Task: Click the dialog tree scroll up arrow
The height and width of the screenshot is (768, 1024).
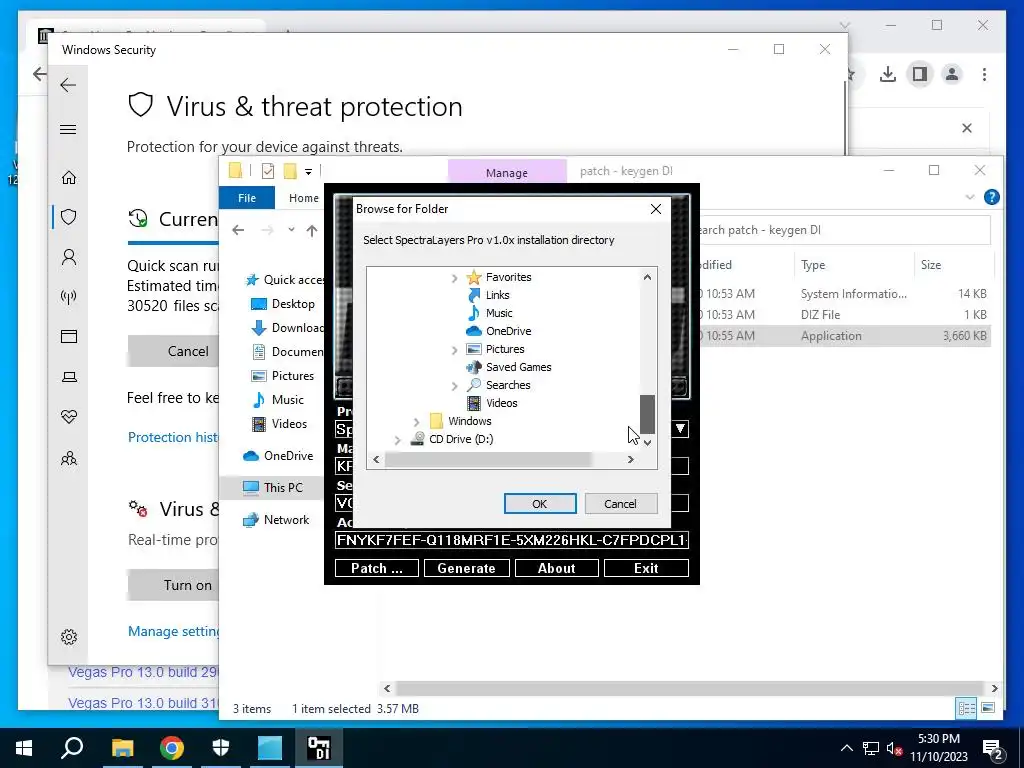Action: tap(647, 277)
